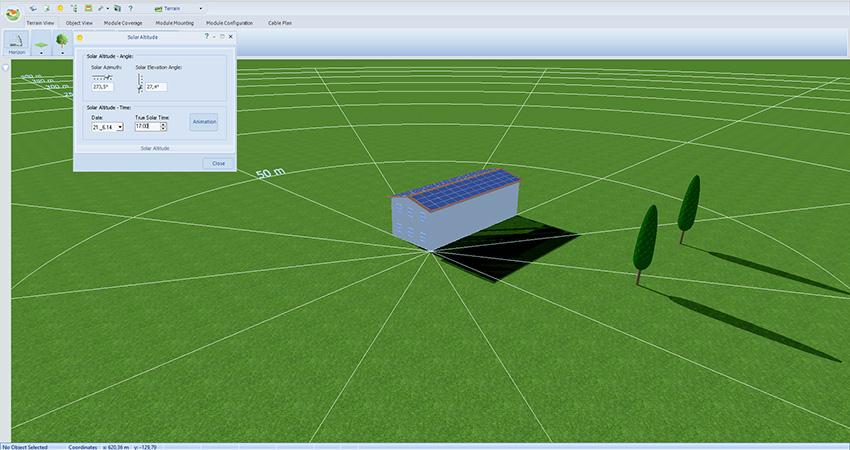Expand dropdown under terrain surface icon
850x450 pixels.
click(41, 53)
